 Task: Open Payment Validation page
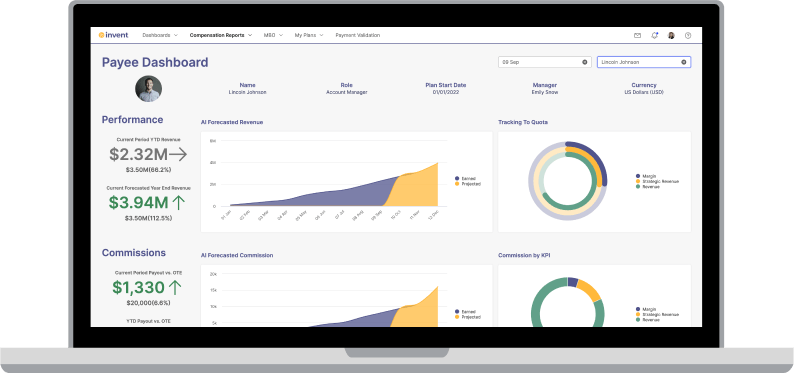[x=358, y=35]
